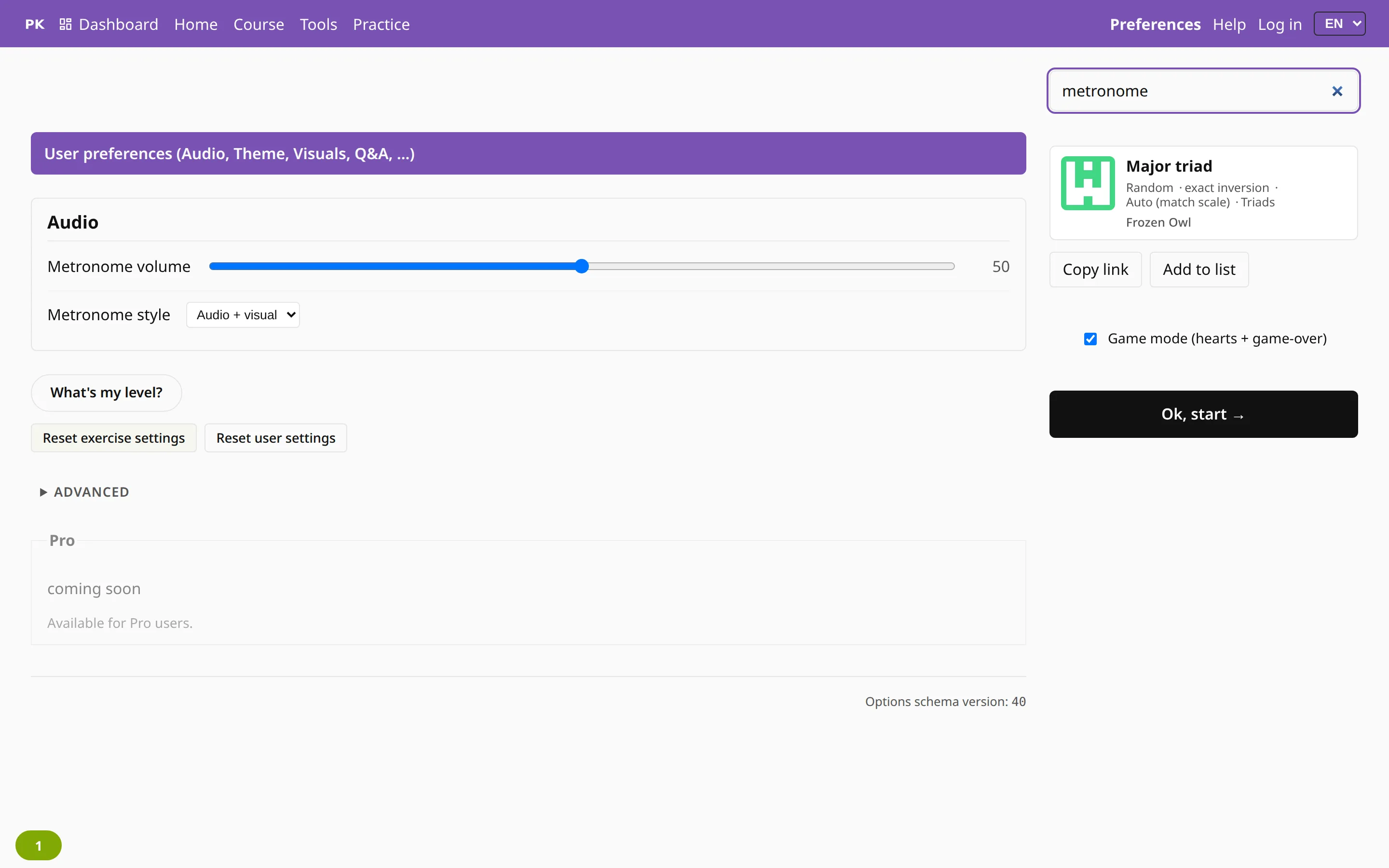This screenshot has width=1389, height=868.
Task: Click the green badge showing 1
Action: 39,845
